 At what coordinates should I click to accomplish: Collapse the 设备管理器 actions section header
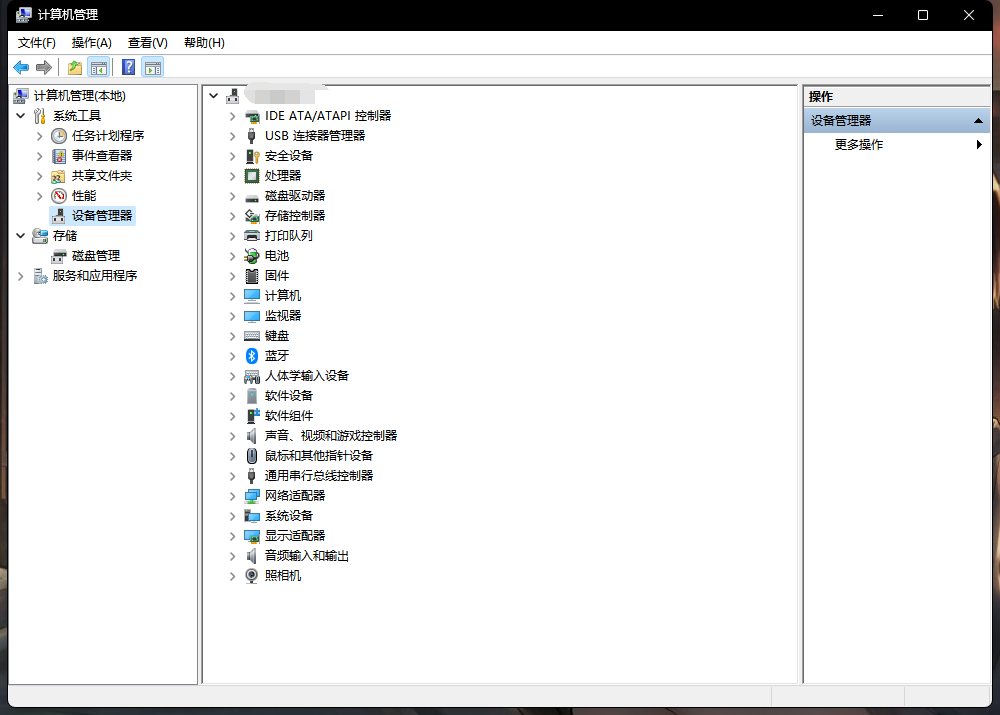coord(979,121)
